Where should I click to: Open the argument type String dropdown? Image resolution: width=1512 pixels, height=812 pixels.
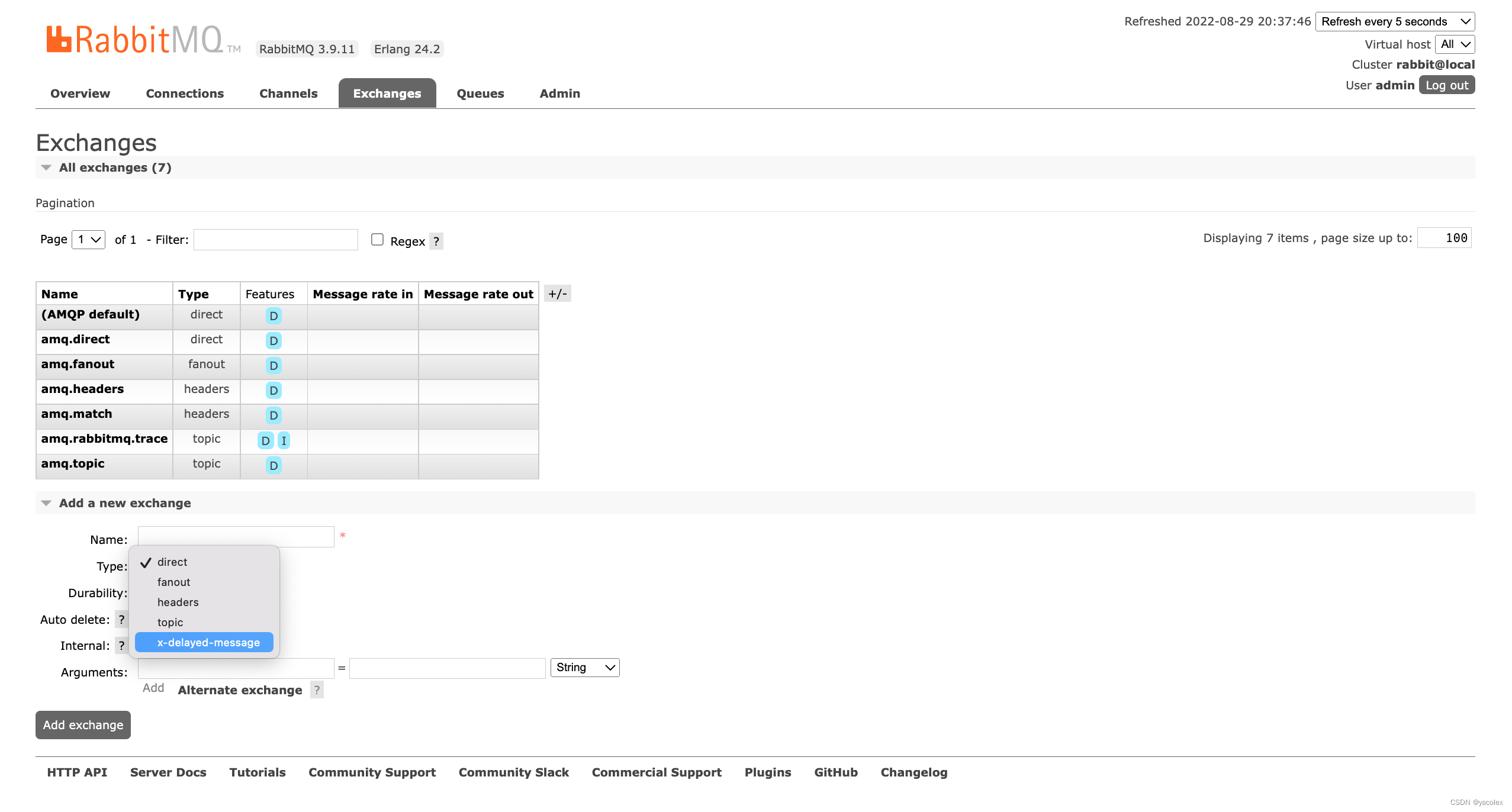click(x=585, y=668)
